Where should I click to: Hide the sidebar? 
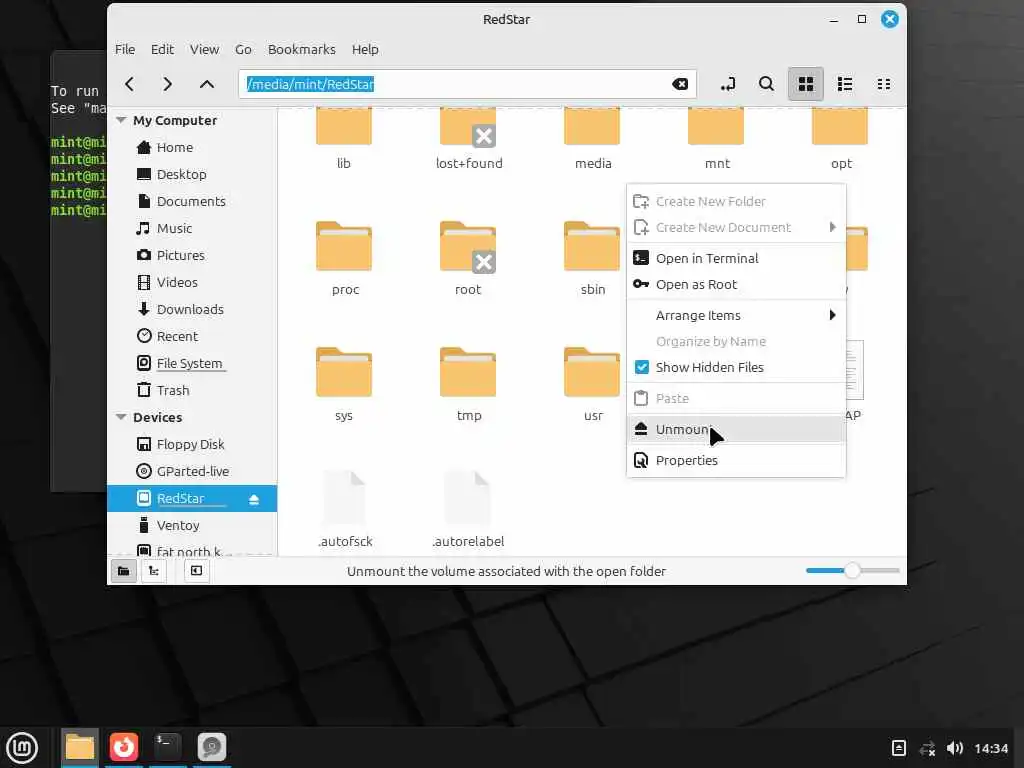196,571
